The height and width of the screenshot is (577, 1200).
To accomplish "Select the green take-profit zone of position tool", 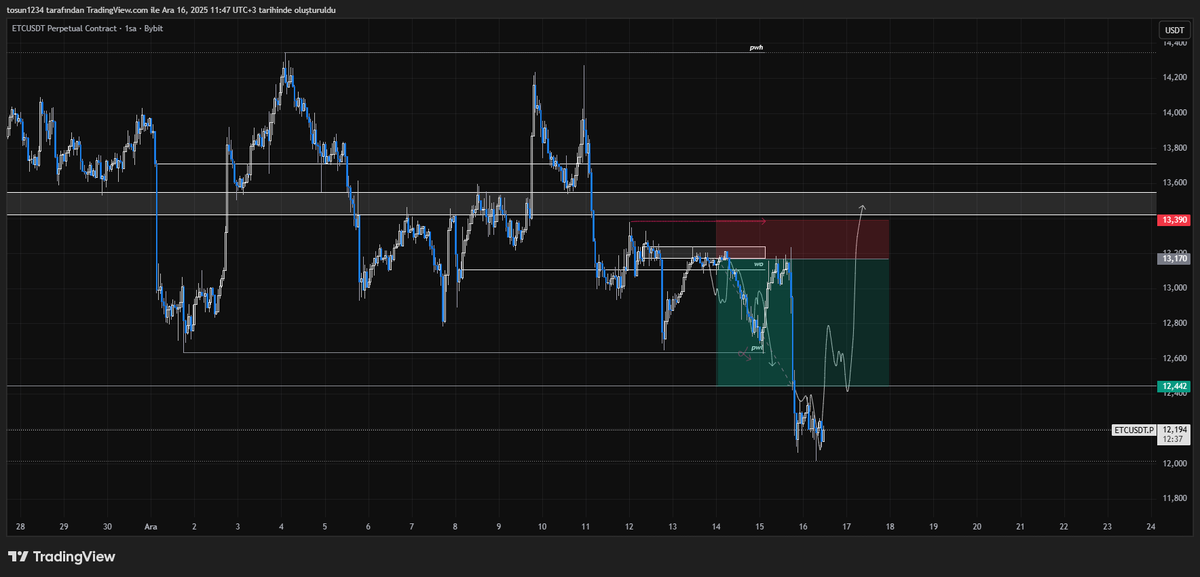I will (802, 322).
